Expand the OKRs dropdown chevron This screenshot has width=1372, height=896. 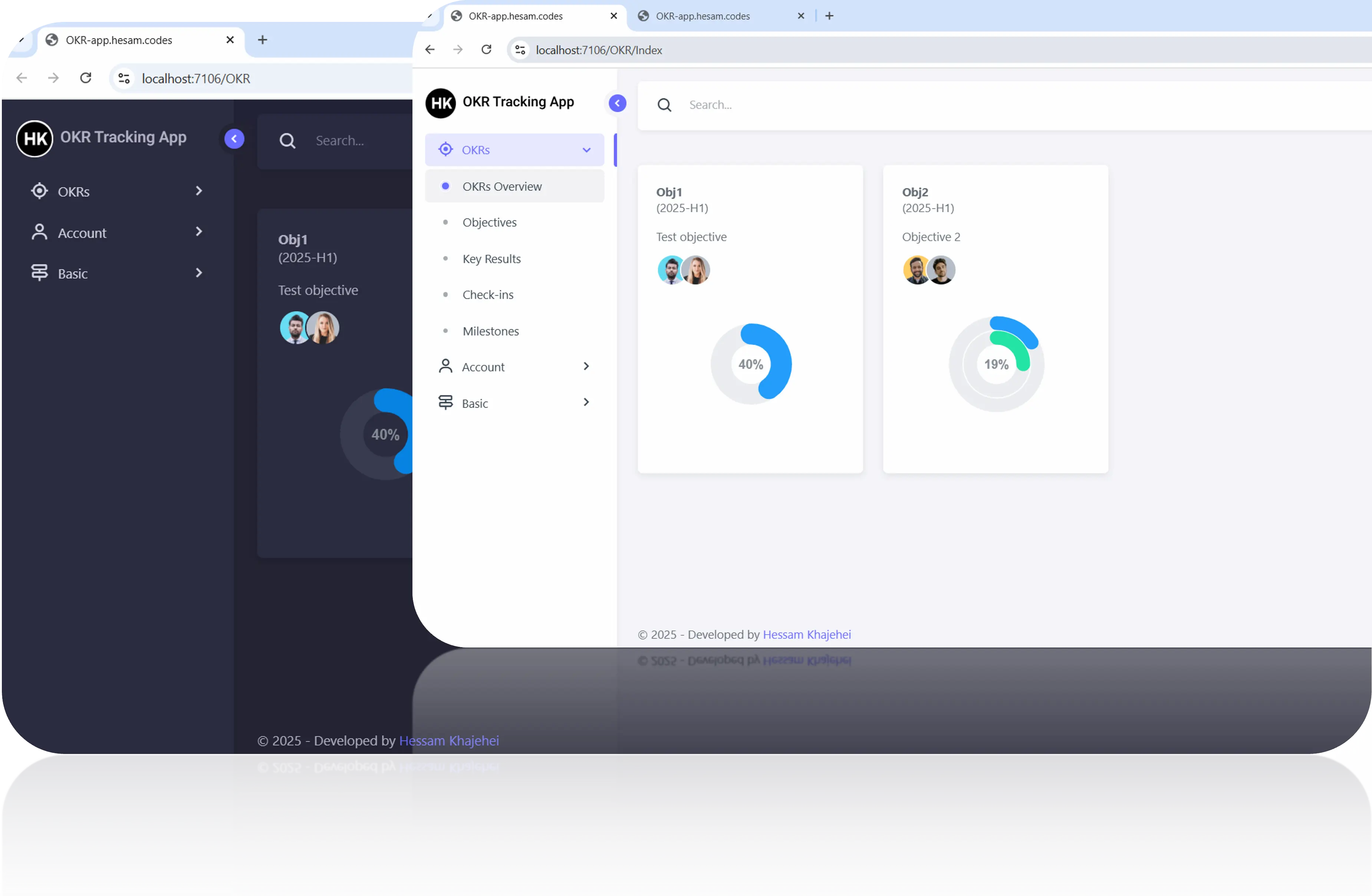coord(586,149)
